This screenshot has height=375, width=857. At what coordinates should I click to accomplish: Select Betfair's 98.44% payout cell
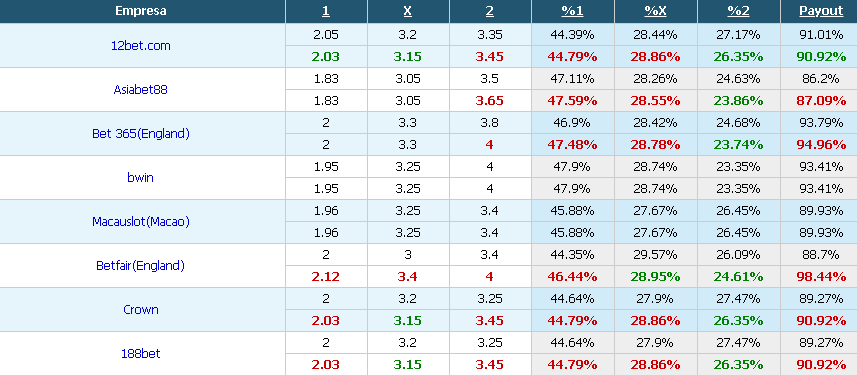coord(818,277)
